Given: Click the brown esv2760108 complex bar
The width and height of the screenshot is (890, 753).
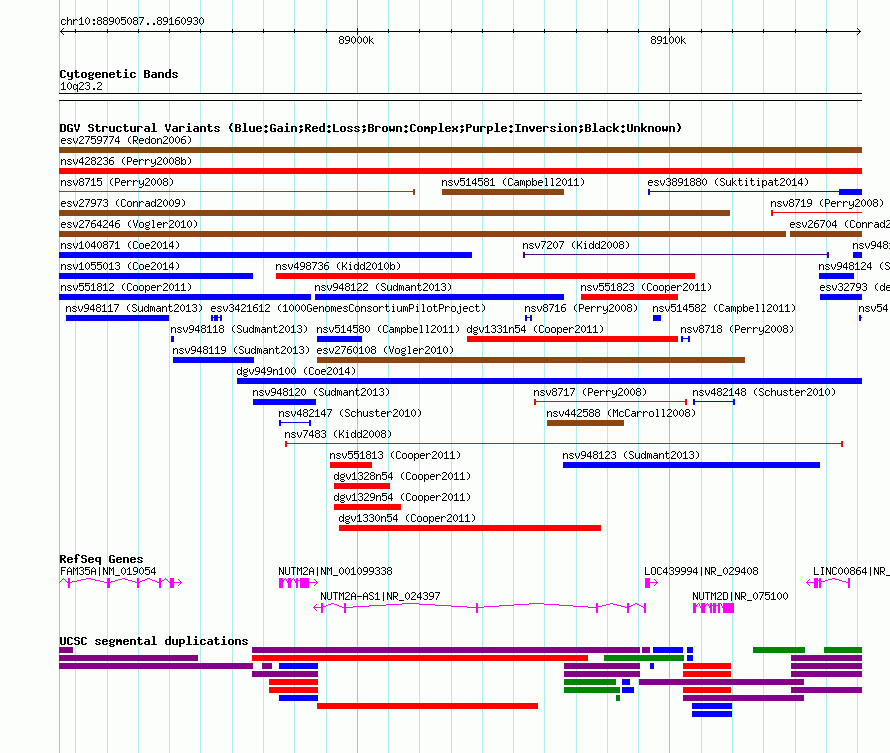Looking at the screenshot, I should (531, 360).
